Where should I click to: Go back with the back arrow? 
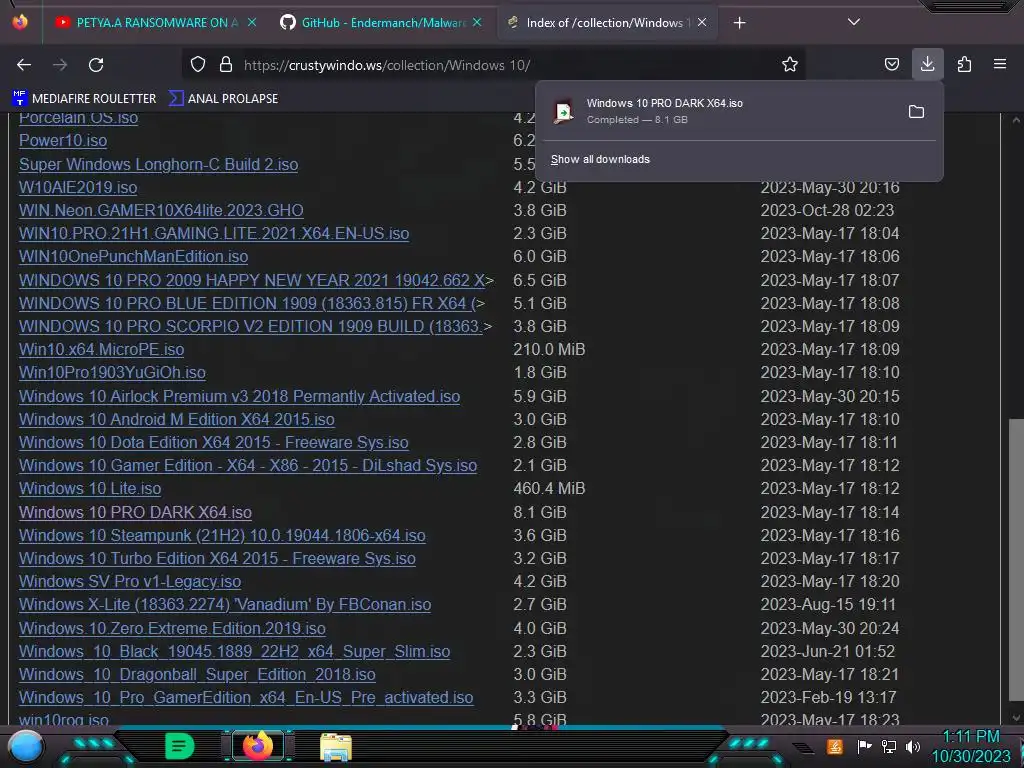(24, 65)
